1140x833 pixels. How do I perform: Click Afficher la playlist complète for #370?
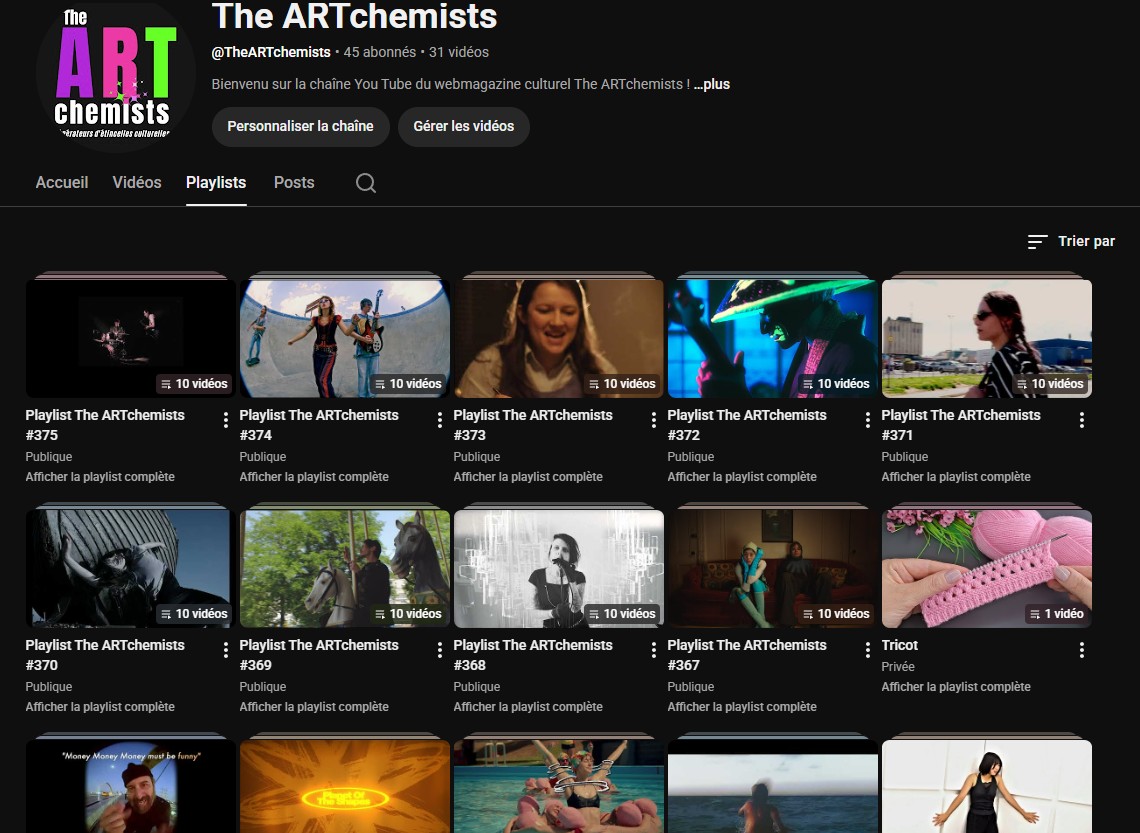[x=100, y=707]
